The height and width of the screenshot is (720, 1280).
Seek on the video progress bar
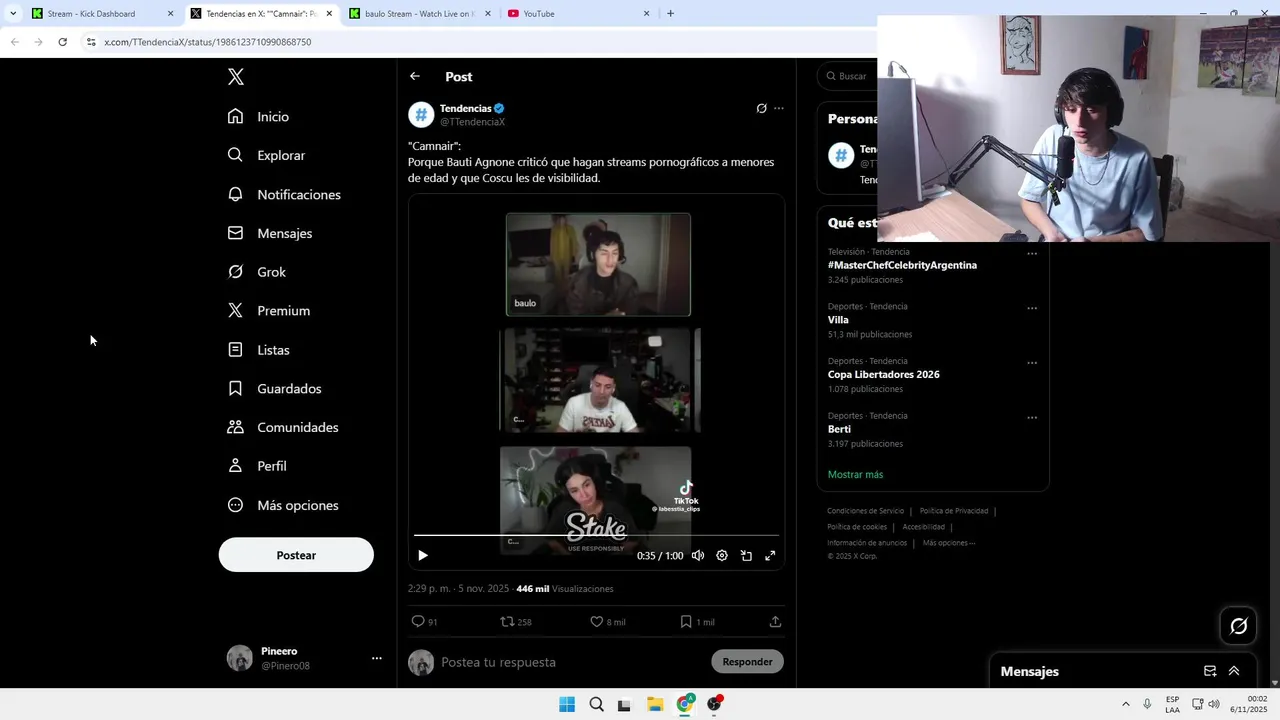coord(596,535)
